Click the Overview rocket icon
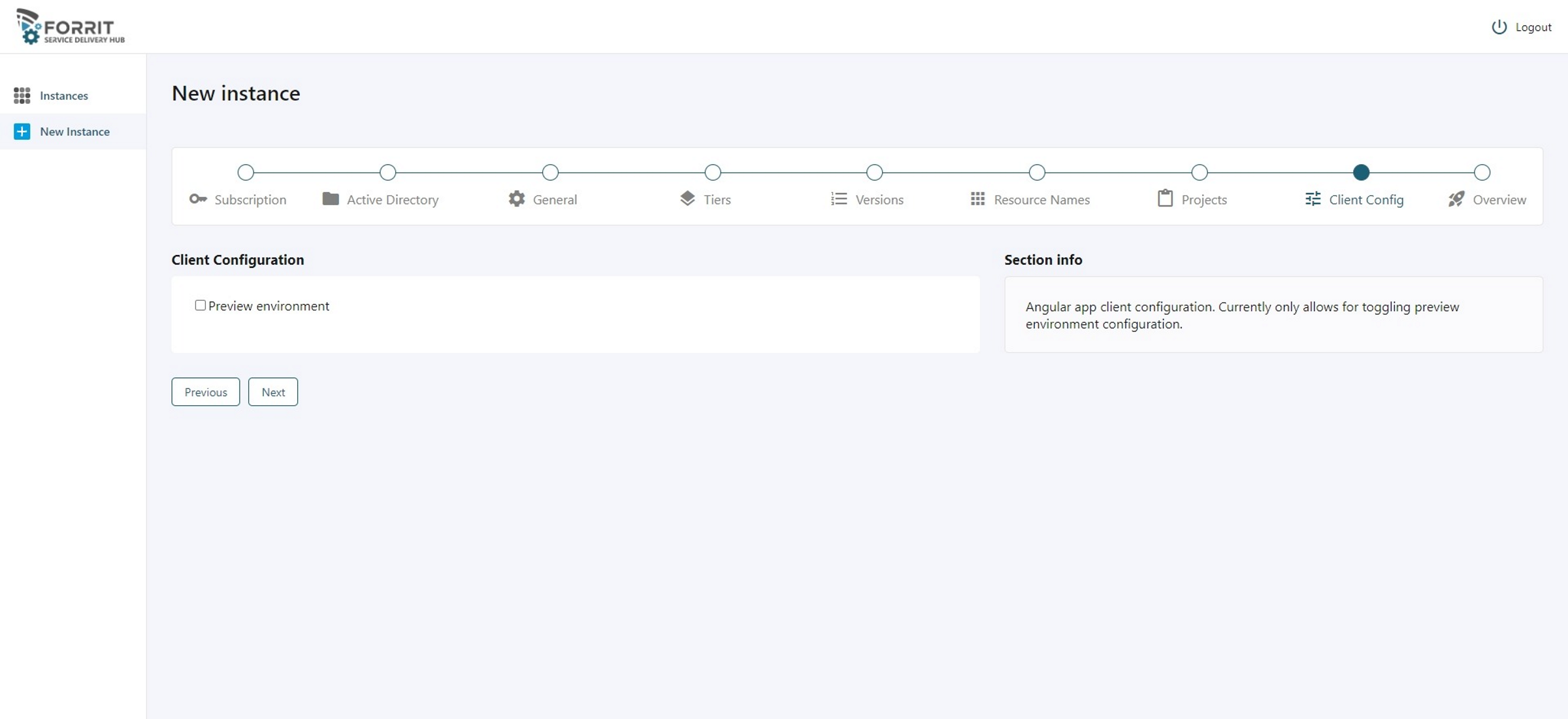 point(1456,199)
